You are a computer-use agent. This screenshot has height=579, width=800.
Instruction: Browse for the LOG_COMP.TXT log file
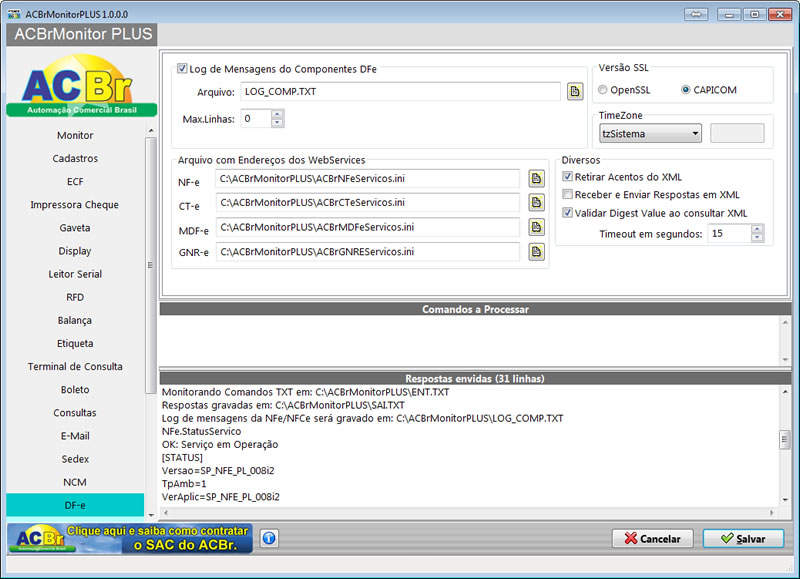pyautogui.click(x=575, y=91)
